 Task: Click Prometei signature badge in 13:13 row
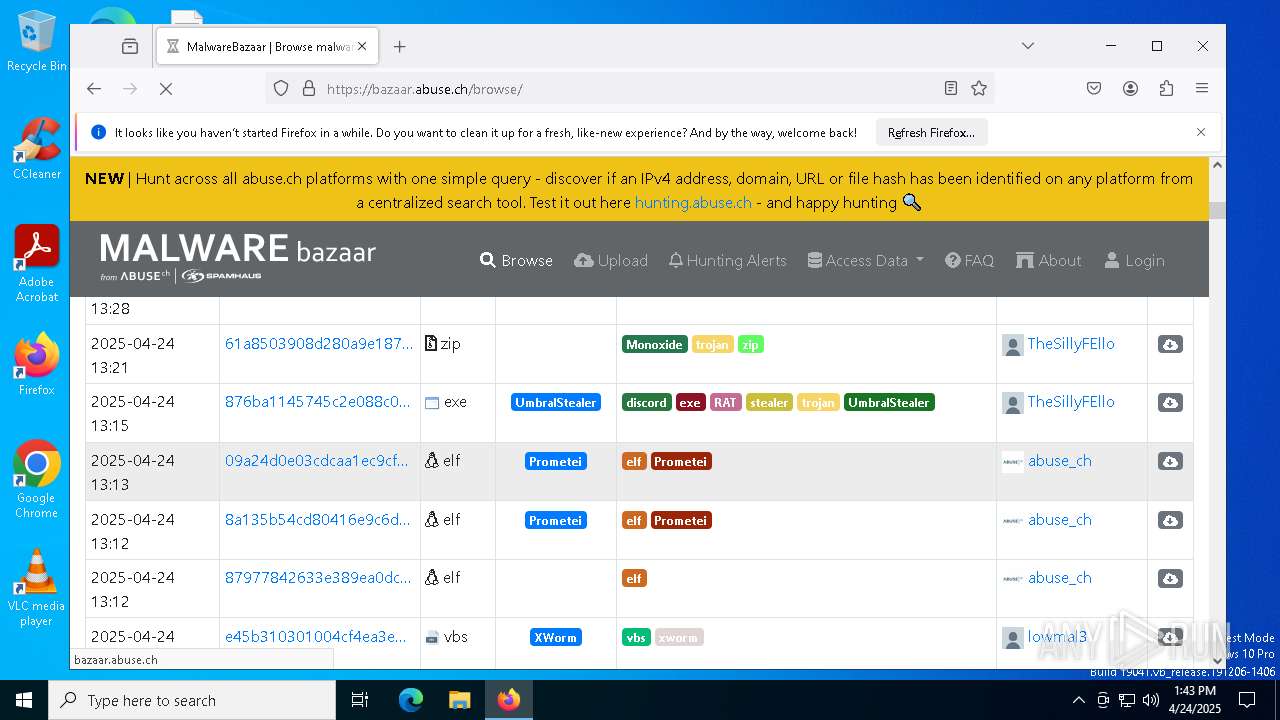coord(555,461)
